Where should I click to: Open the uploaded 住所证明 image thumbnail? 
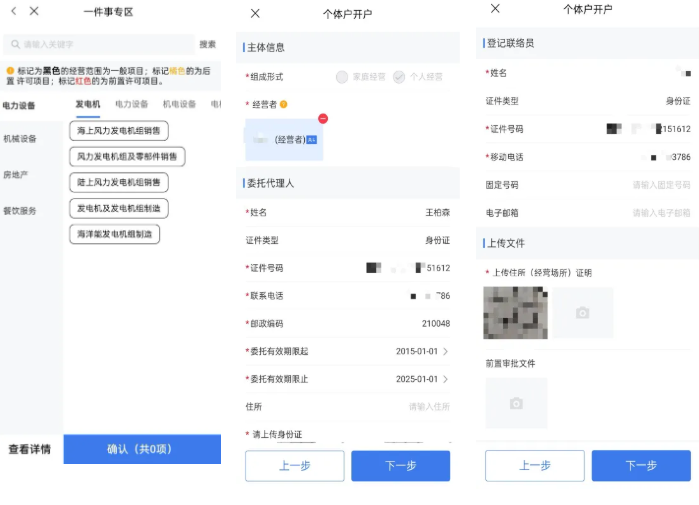tap(515, 312)
